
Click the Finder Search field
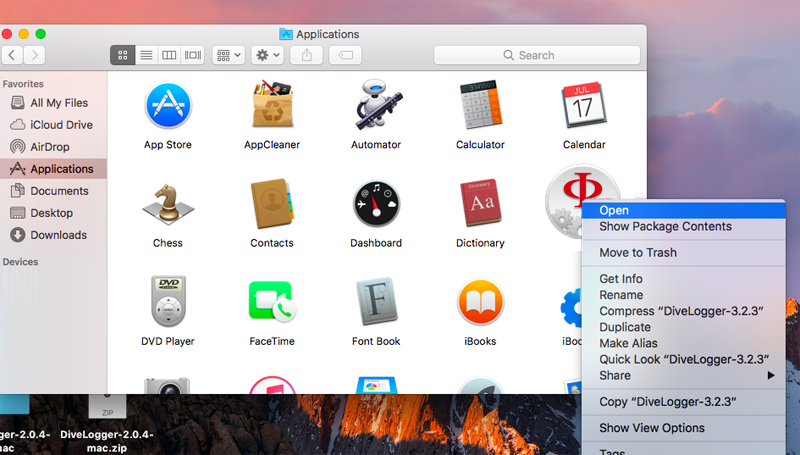point(537,55)
